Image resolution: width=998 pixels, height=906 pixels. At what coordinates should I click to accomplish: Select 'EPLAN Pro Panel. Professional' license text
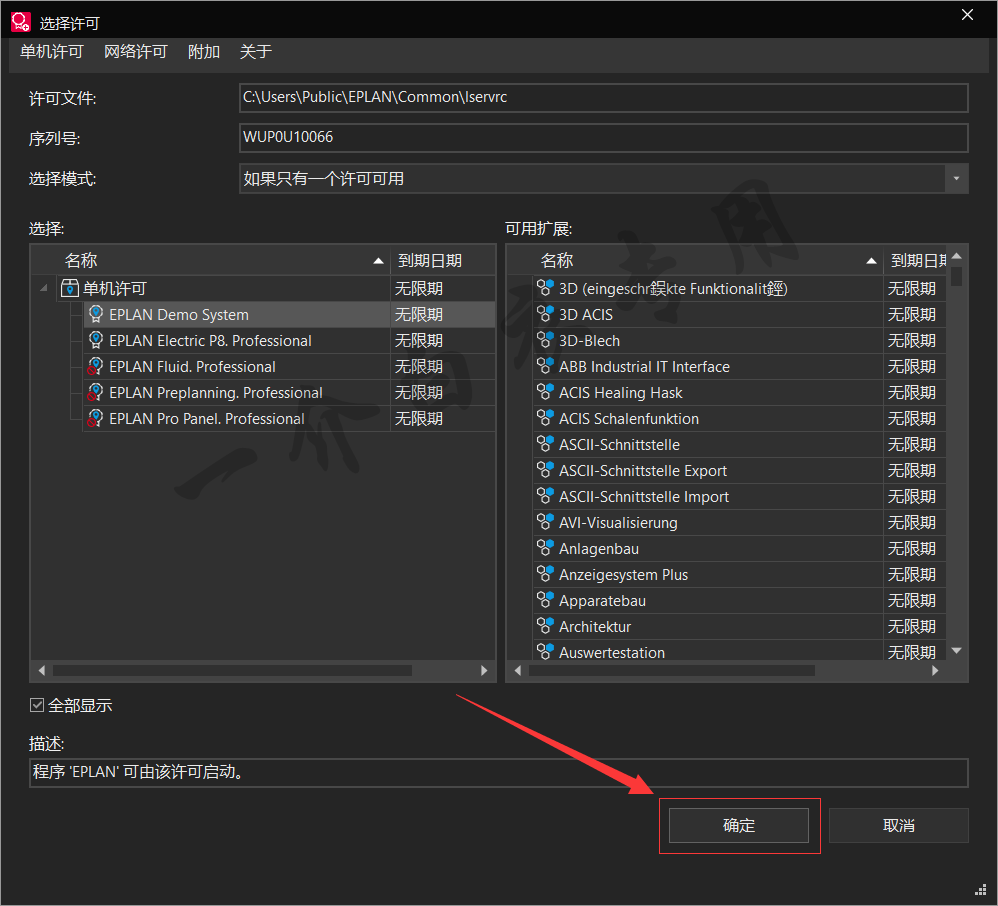(207, 419)
